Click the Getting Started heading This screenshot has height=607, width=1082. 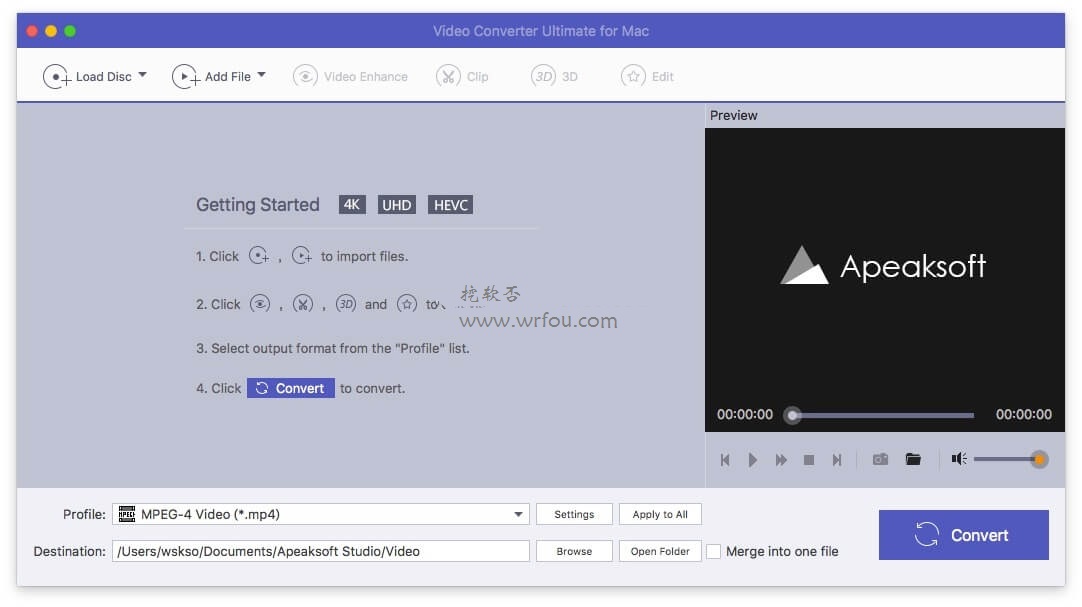tap(257, 205)
